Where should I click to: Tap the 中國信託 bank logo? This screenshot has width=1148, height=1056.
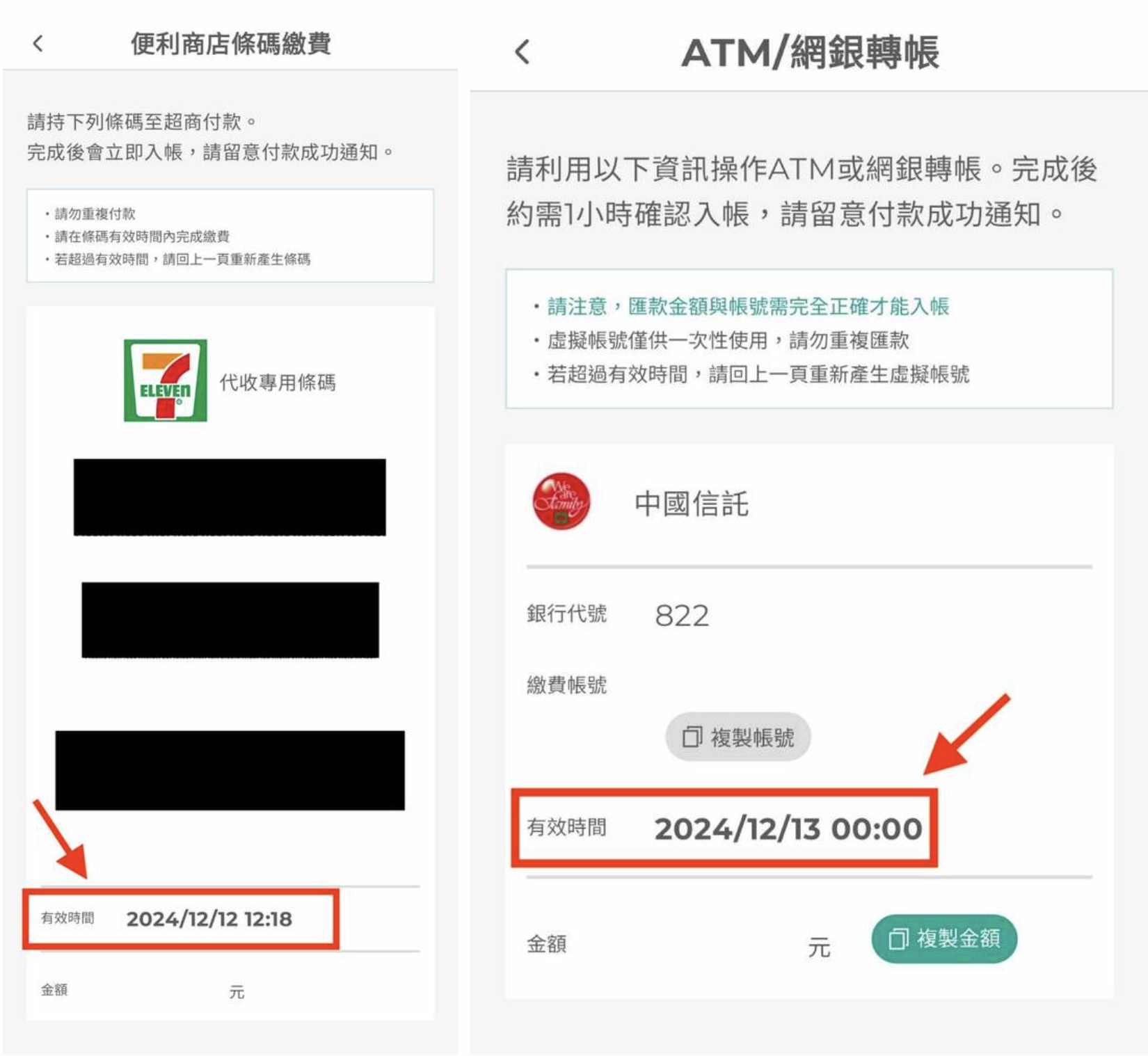pos(561,502)
